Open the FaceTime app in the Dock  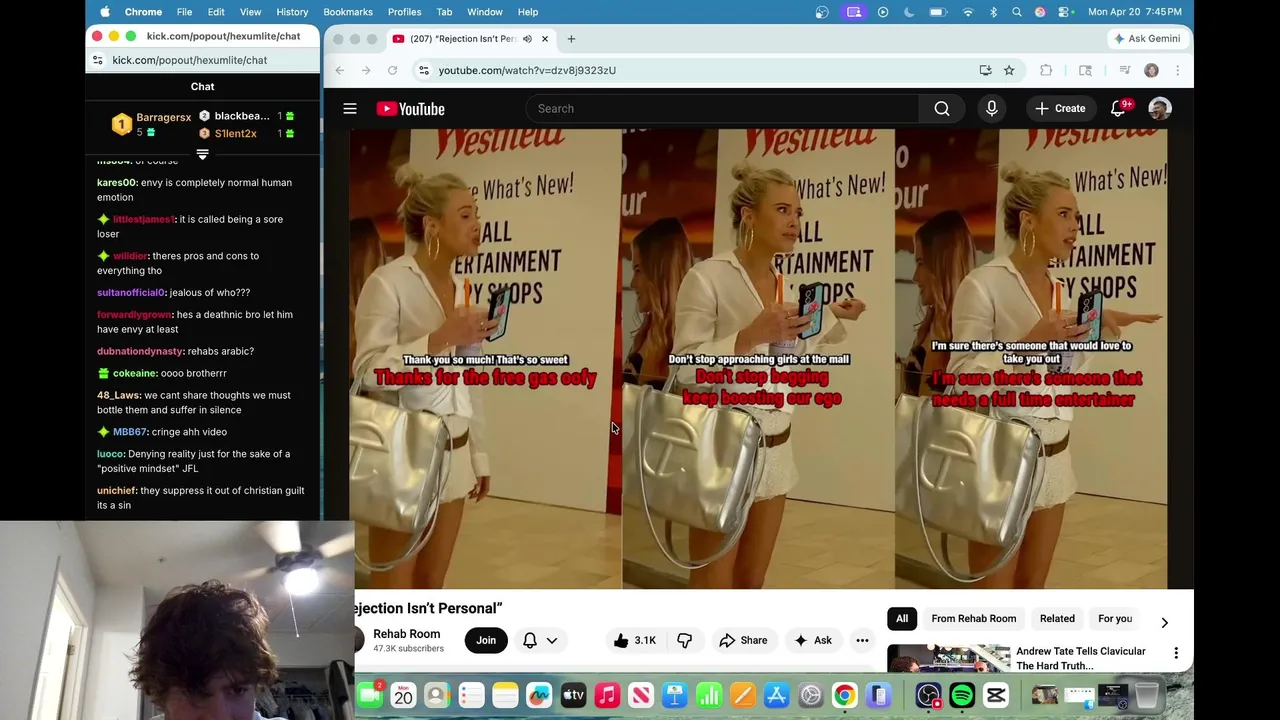coord(369,695)
